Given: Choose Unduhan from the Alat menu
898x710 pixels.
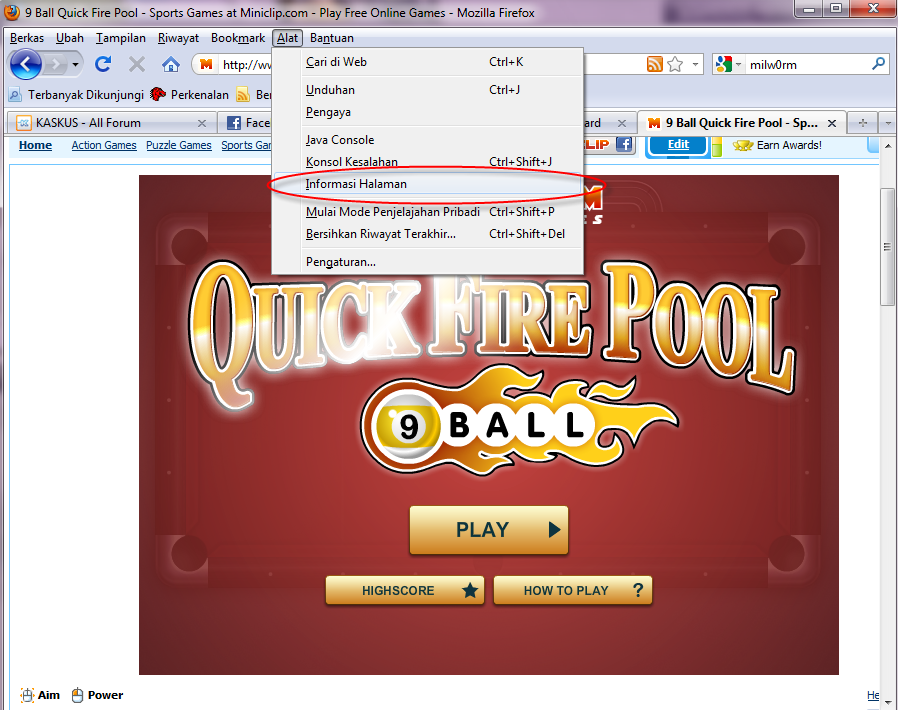Looking at the screenshot, I should coord(427,90).
